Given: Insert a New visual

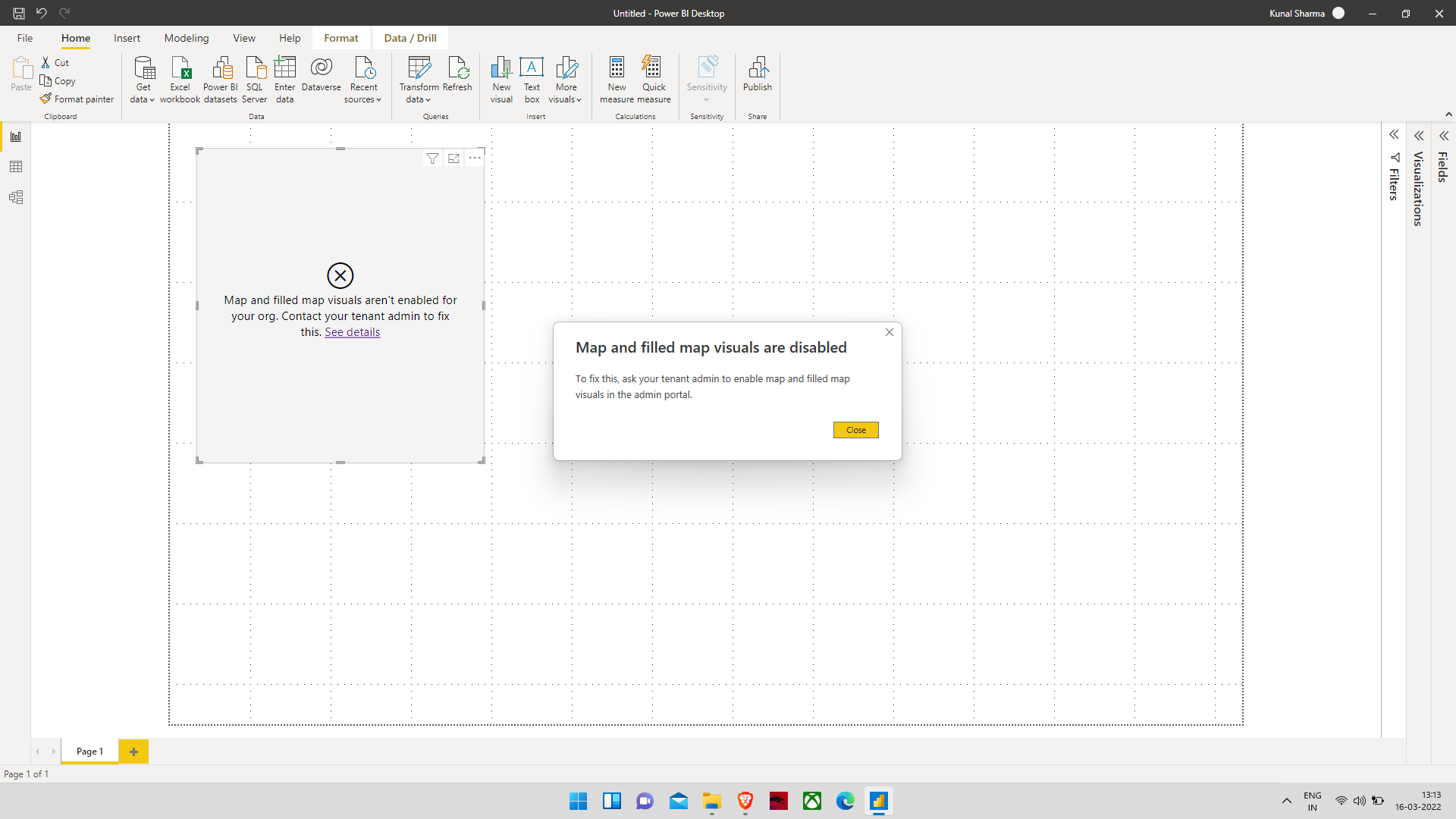Looking at the screenshot, I should point(501,79).
